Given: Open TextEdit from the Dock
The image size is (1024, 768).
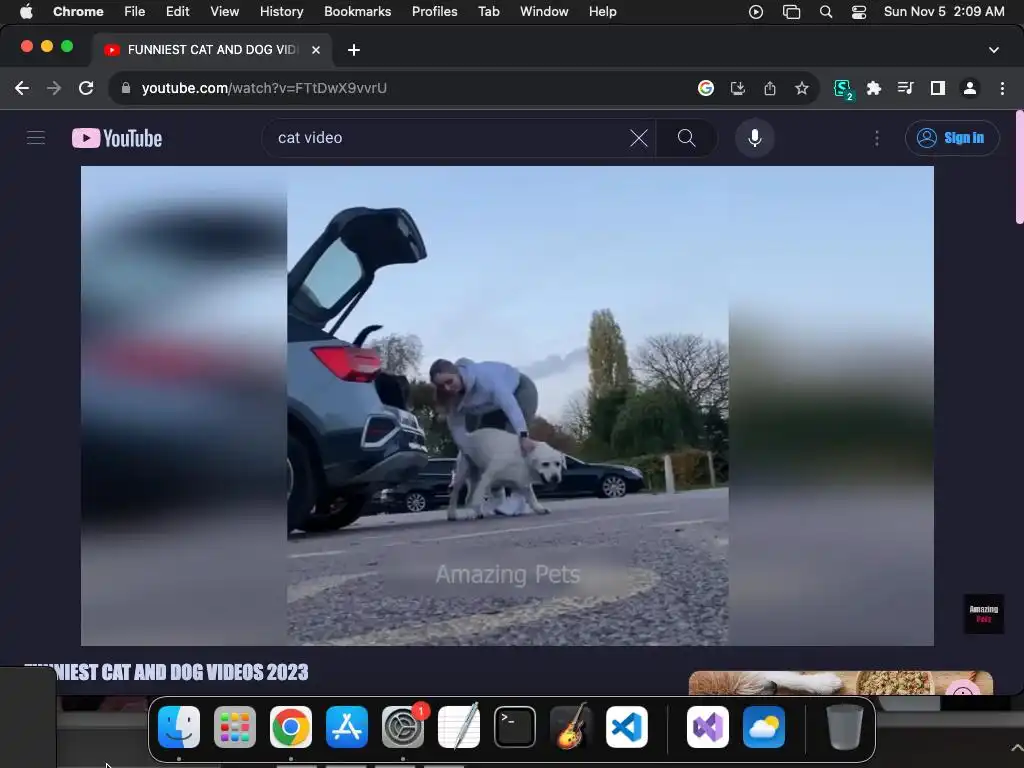Looking at the screenshot, I should tap(458, 727).
